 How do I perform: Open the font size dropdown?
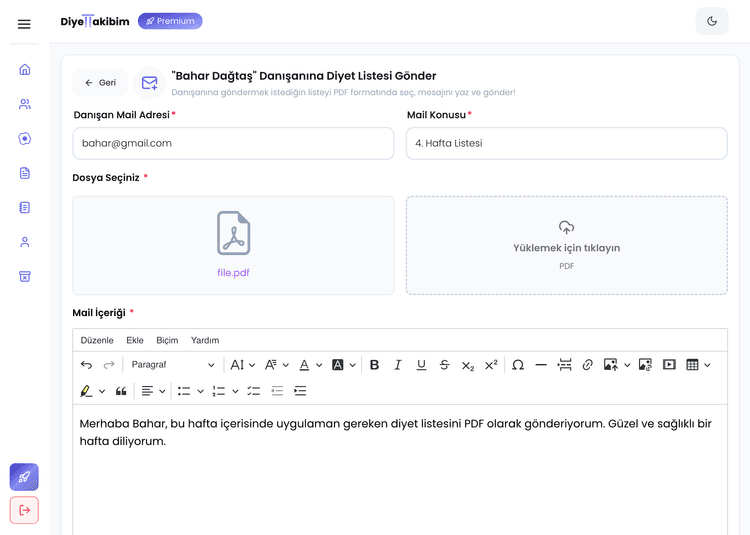tap(243, 365)
